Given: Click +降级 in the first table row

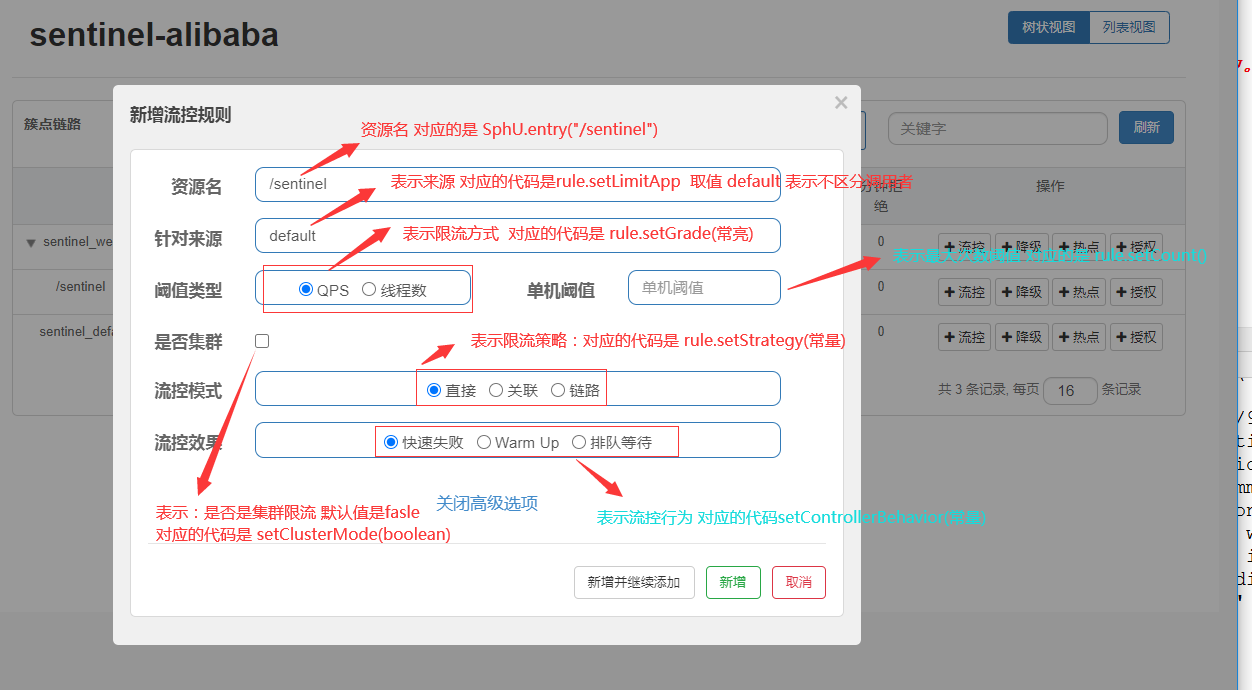Looking at the screenshot, I should click(x=1021, y=247).
